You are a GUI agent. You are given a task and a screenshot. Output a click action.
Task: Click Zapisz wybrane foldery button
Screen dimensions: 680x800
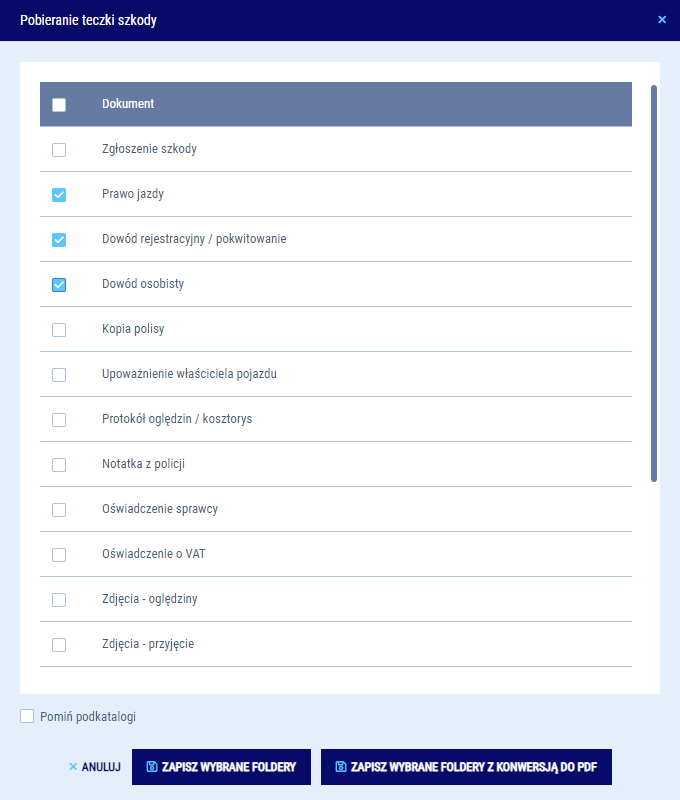click(221, 767)
